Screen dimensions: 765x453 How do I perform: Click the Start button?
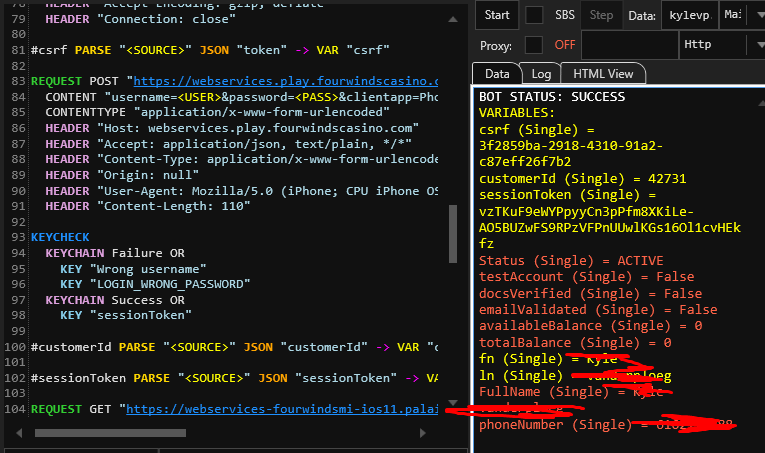(497, 15)
